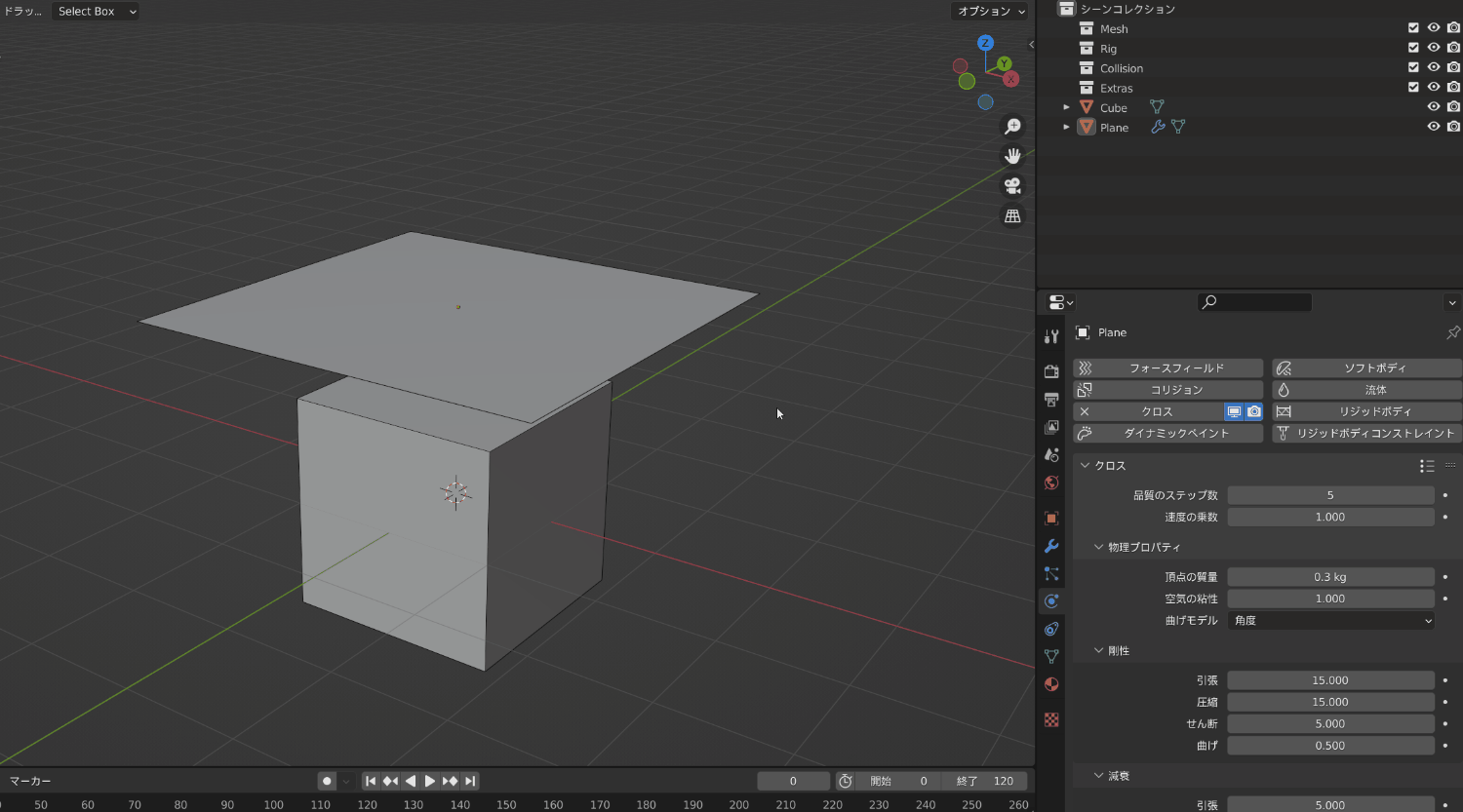
Task: Click 品質のステップ数 value field
Action: (1330, 495)
